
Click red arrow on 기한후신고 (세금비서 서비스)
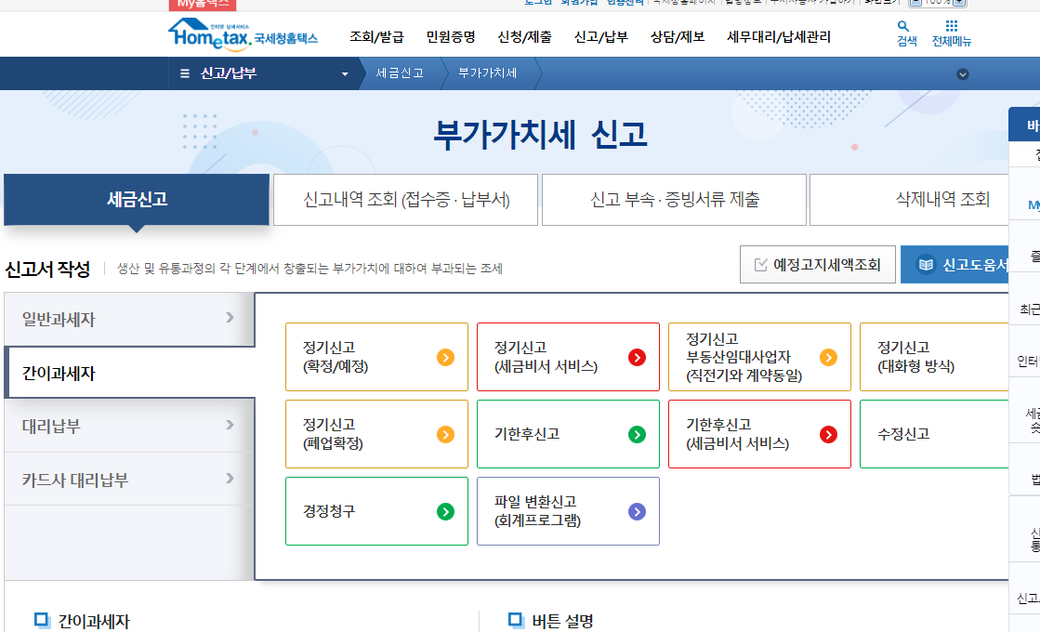(x=828, y=434)
